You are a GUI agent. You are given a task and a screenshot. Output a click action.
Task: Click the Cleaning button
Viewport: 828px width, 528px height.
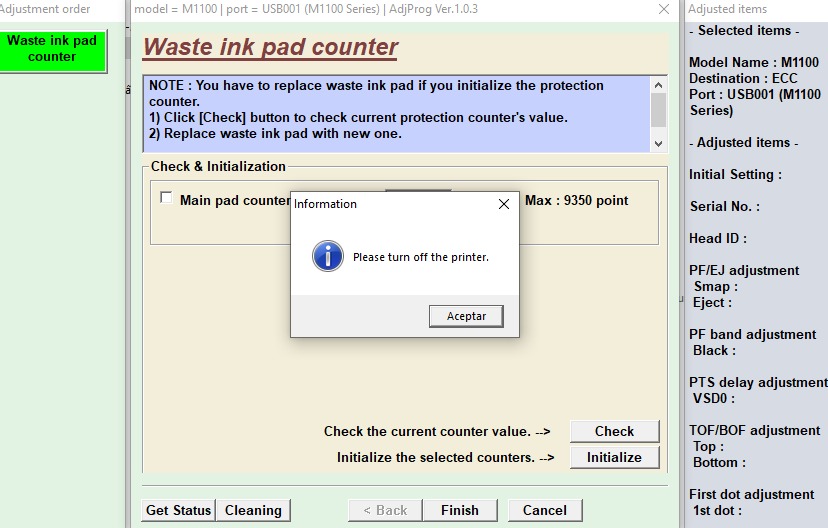click(253, 510)
